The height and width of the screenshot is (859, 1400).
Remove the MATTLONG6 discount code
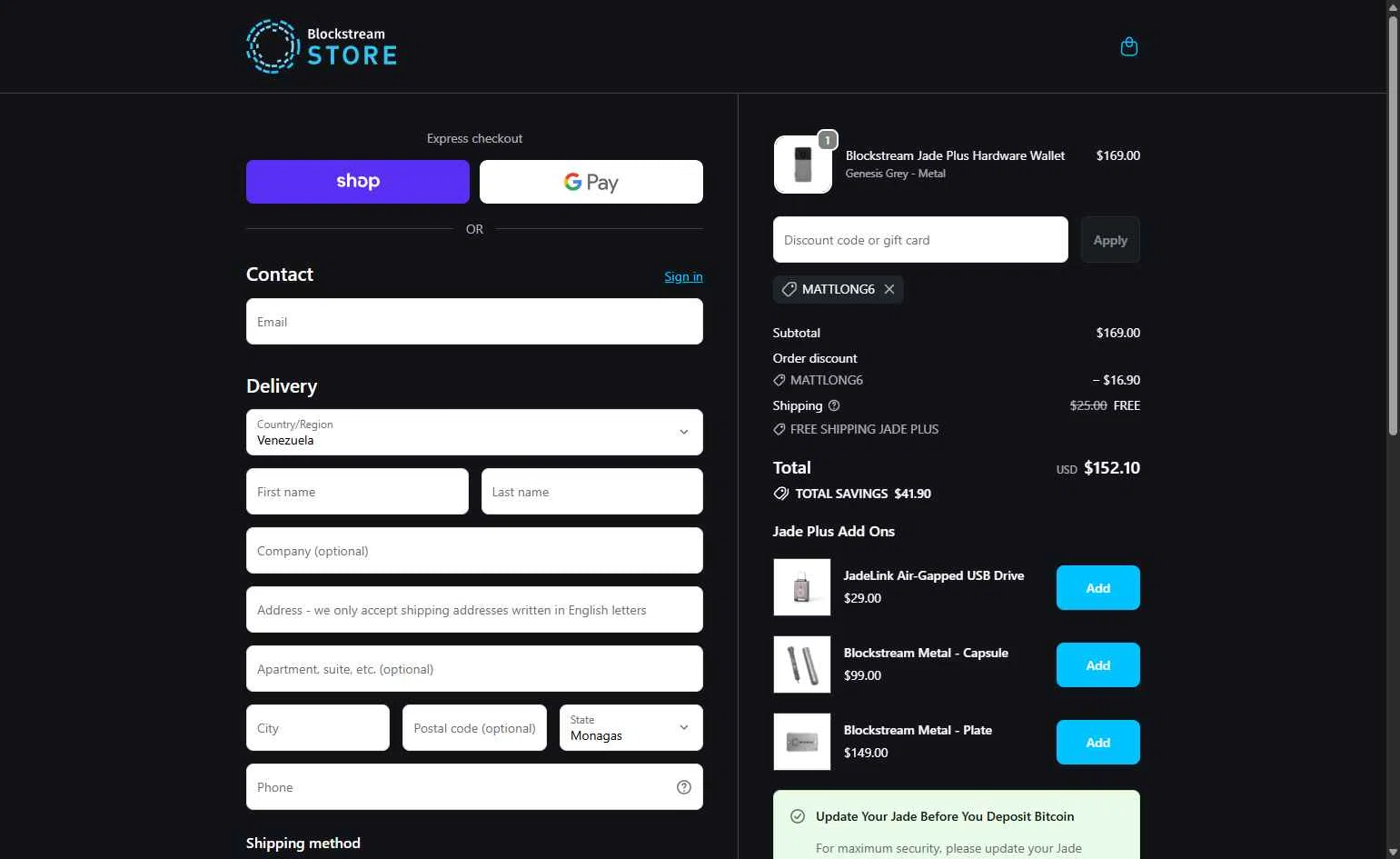coord(889,289)
